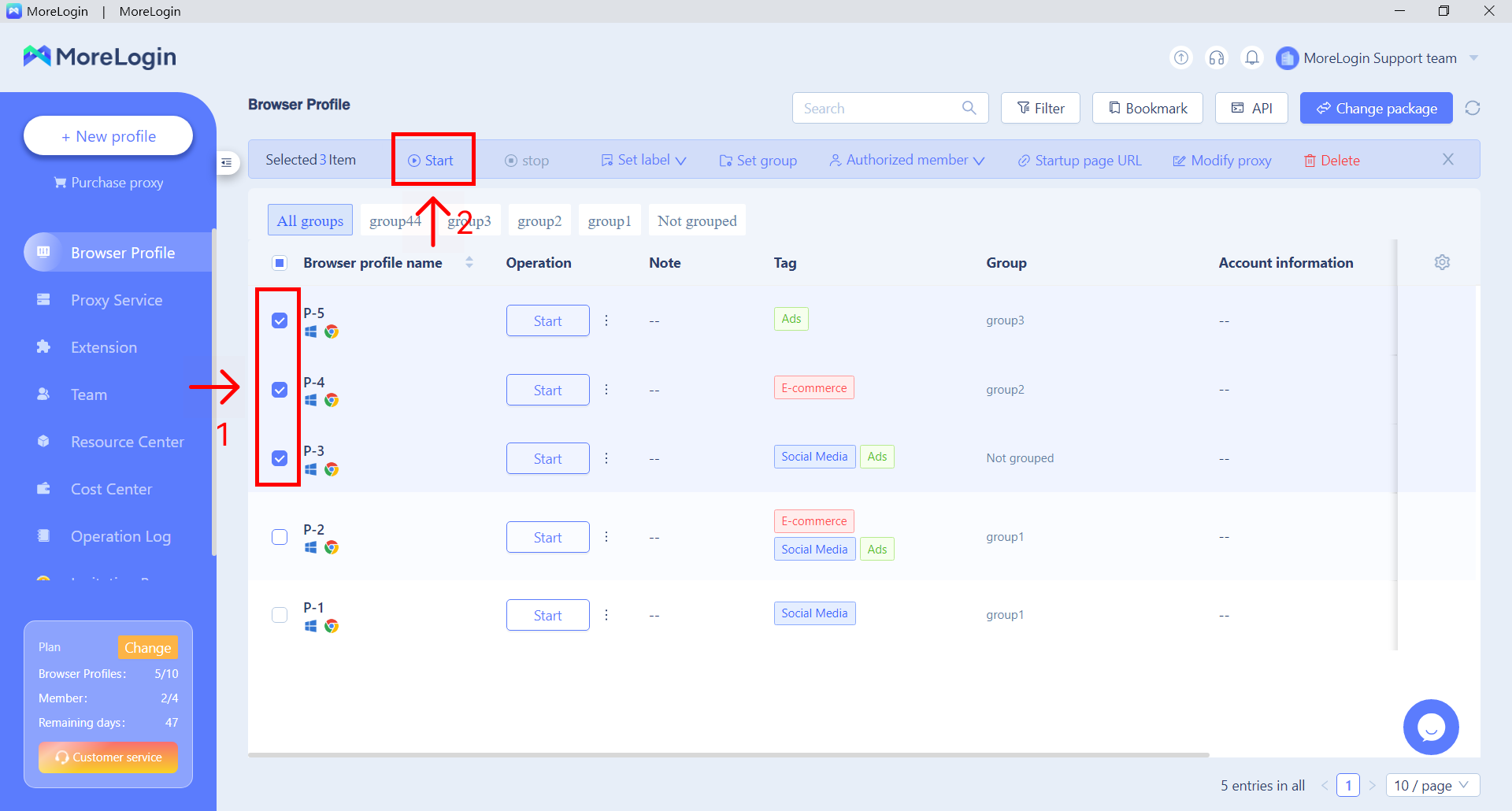1512x811 pixels.
Task: Click the MoreLogin Support team avatar
Action: tap(1287, 58)
